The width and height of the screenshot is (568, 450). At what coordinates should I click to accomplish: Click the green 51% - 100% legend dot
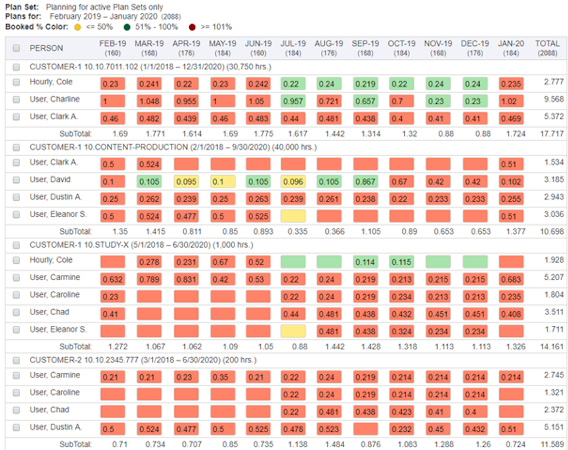127,27
